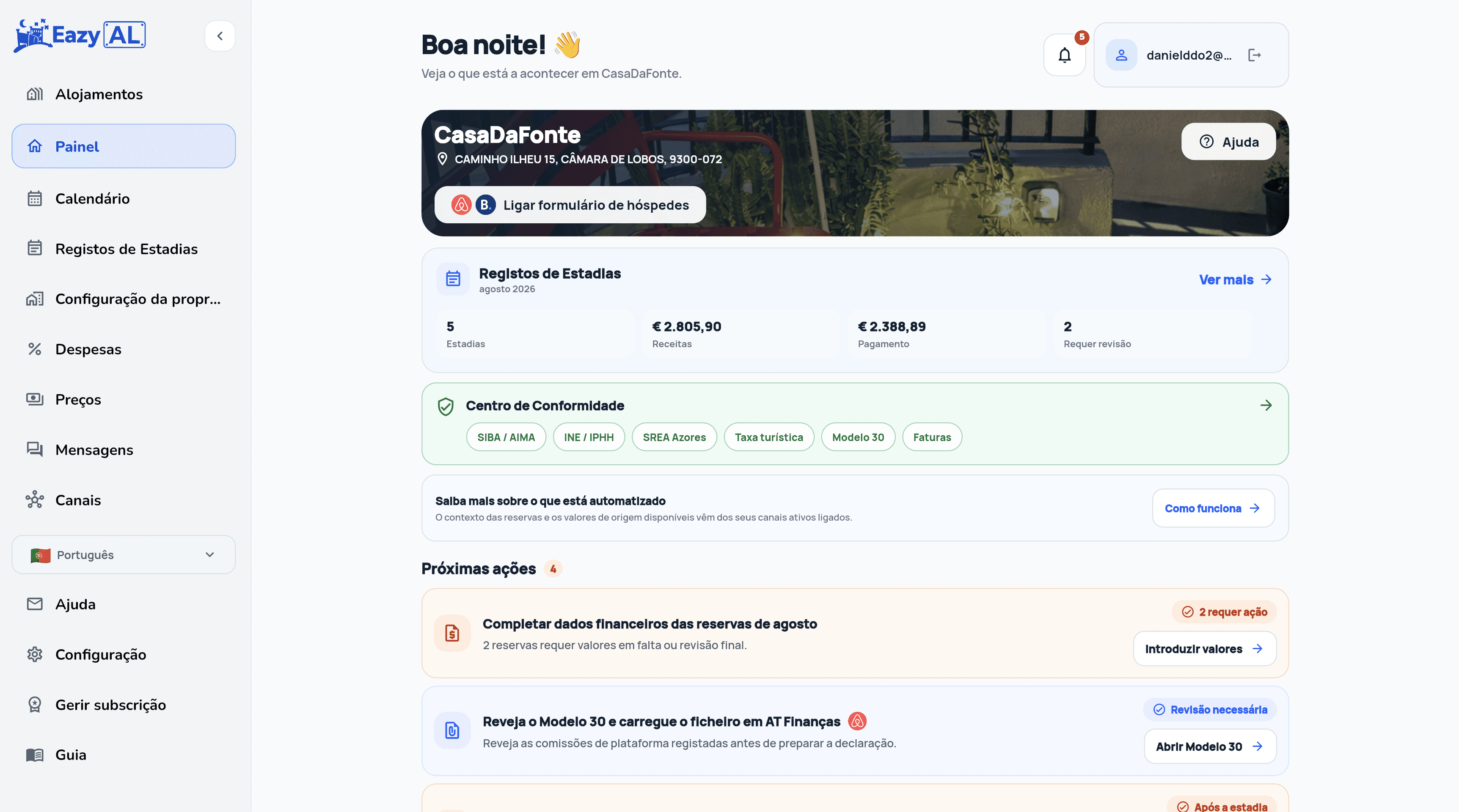Click the Registos de Estadias card icon
This screenshot has height=812, width=1459.
(453, 279)
